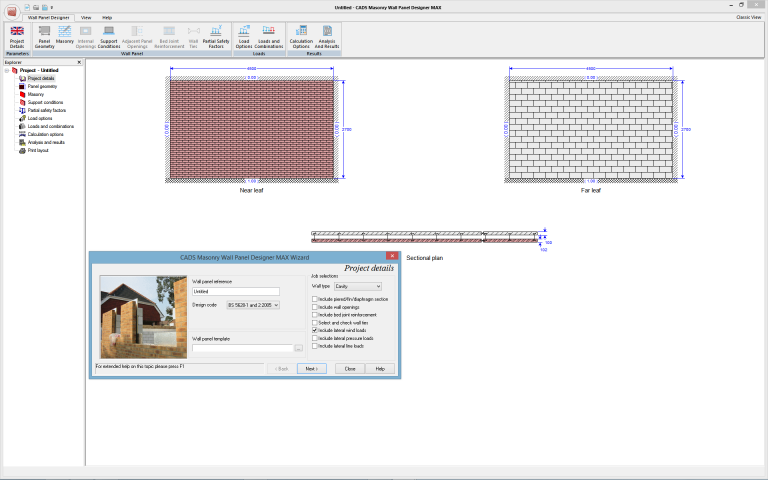Click the Near leaf wall drawing
768x480 pixels.
pos(252,129)
